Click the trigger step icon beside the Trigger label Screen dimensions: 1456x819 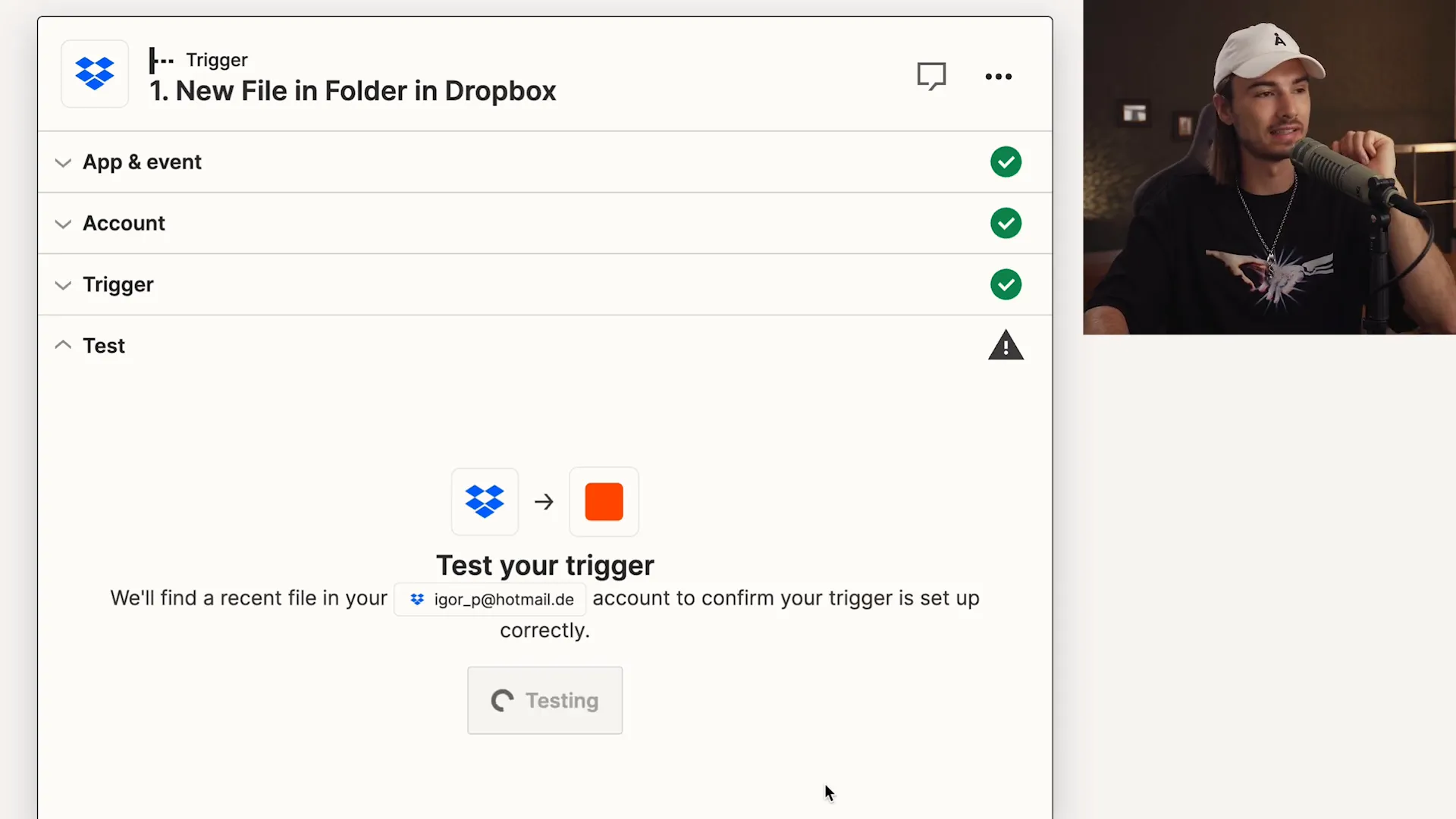161,60
